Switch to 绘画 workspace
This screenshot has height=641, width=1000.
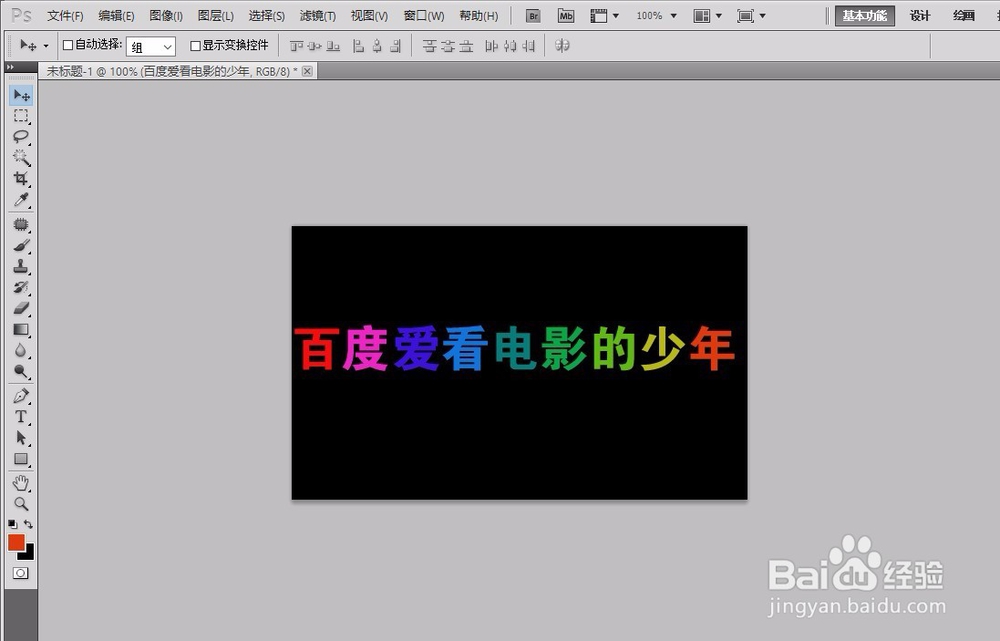pos(964,16)
